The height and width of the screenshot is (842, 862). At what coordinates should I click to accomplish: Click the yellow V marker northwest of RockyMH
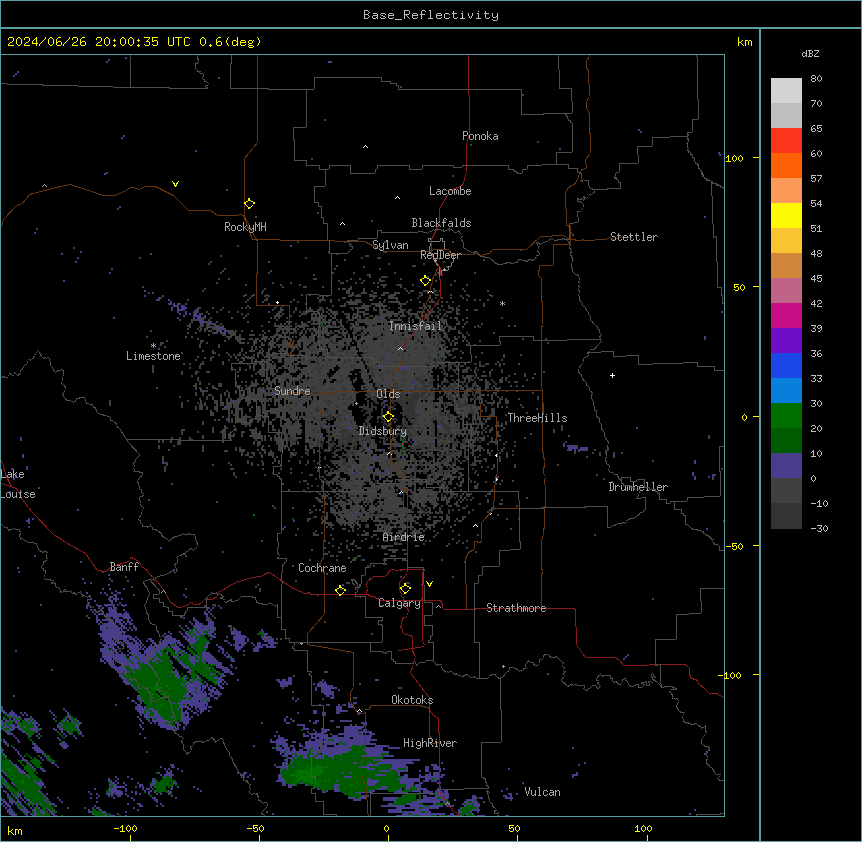coord(175,184)
